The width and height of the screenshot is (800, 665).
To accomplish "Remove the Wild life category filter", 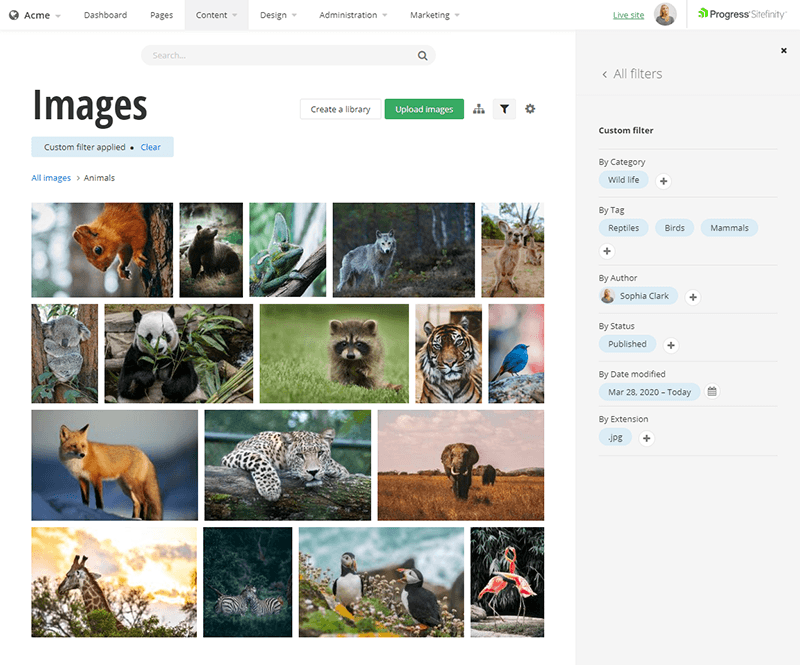I will pos(623,180).
